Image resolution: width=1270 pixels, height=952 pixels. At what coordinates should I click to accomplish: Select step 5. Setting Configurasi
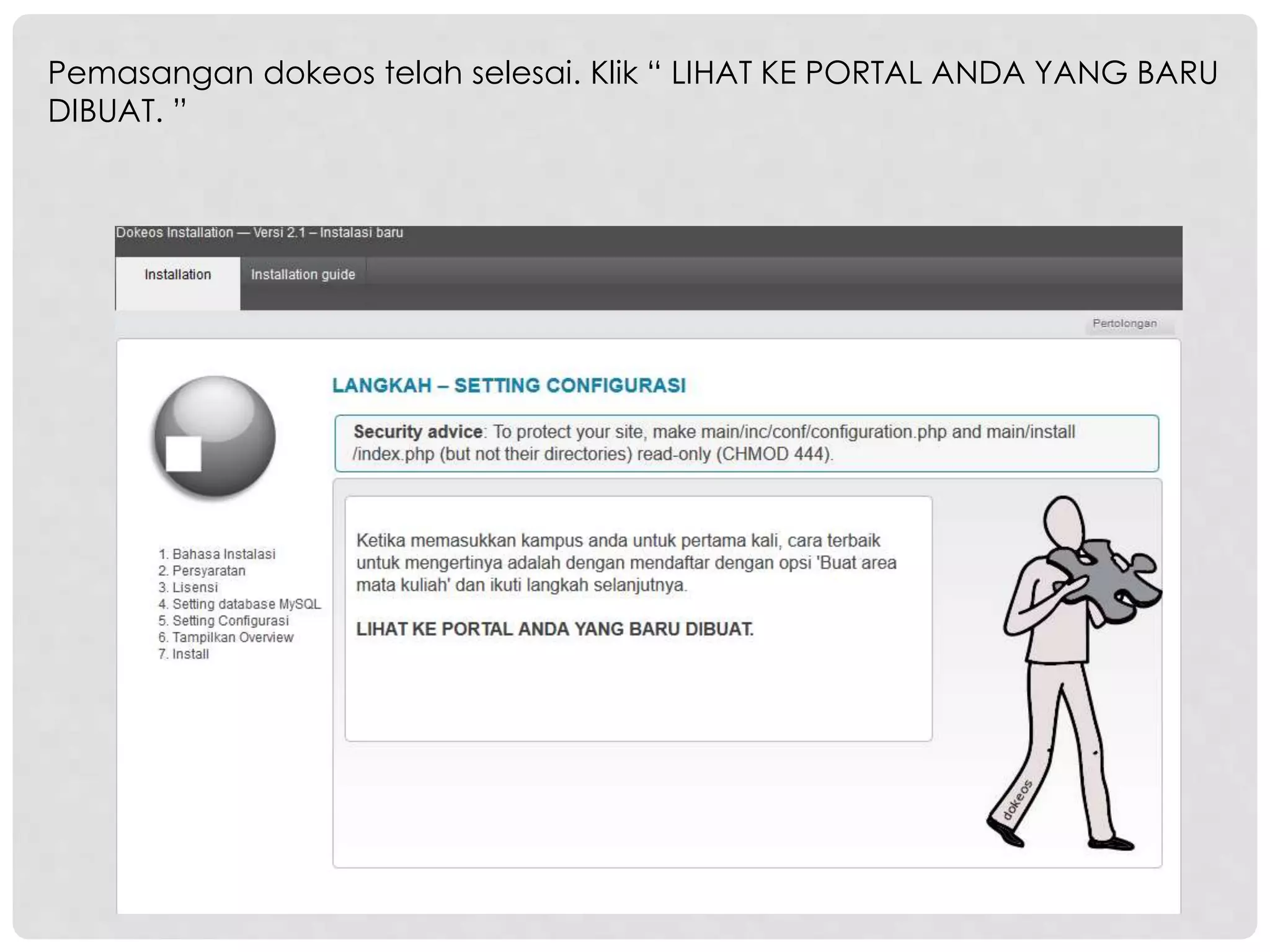224,621
